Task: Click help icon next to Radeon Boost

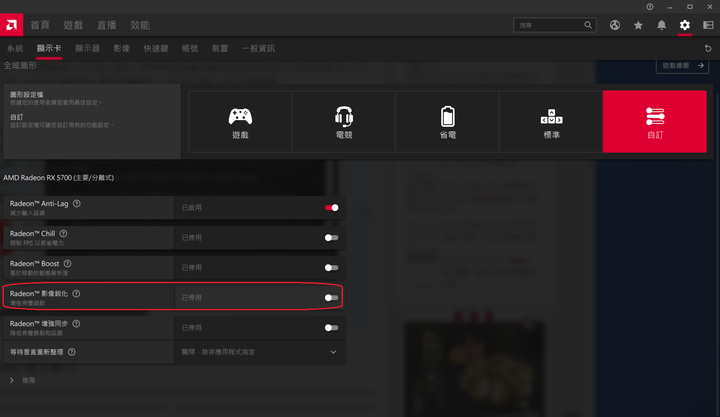Action: [x=68, y=264]
